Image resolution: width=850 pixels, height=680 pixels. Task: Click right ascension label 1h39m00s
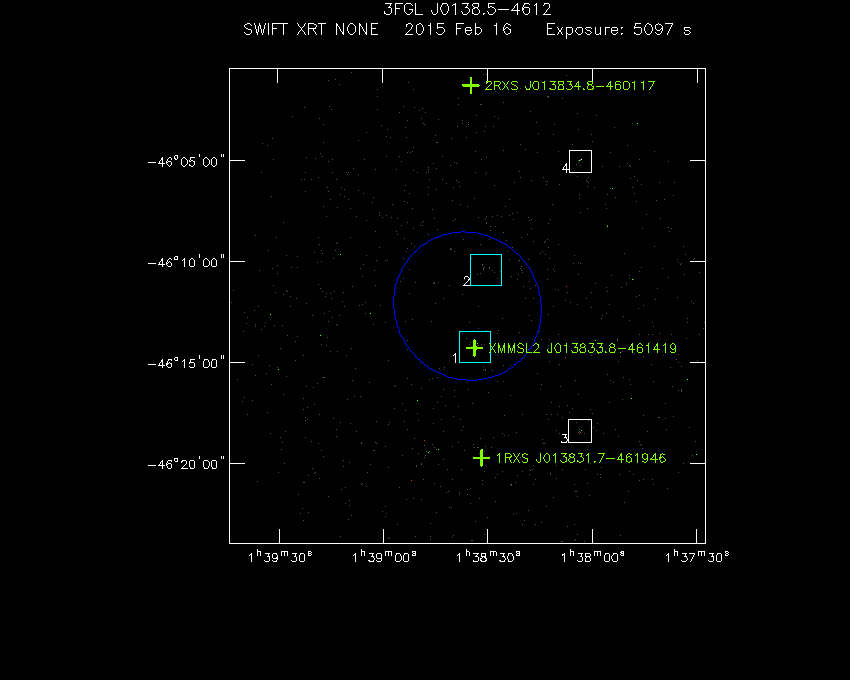[x=384, y=557]
